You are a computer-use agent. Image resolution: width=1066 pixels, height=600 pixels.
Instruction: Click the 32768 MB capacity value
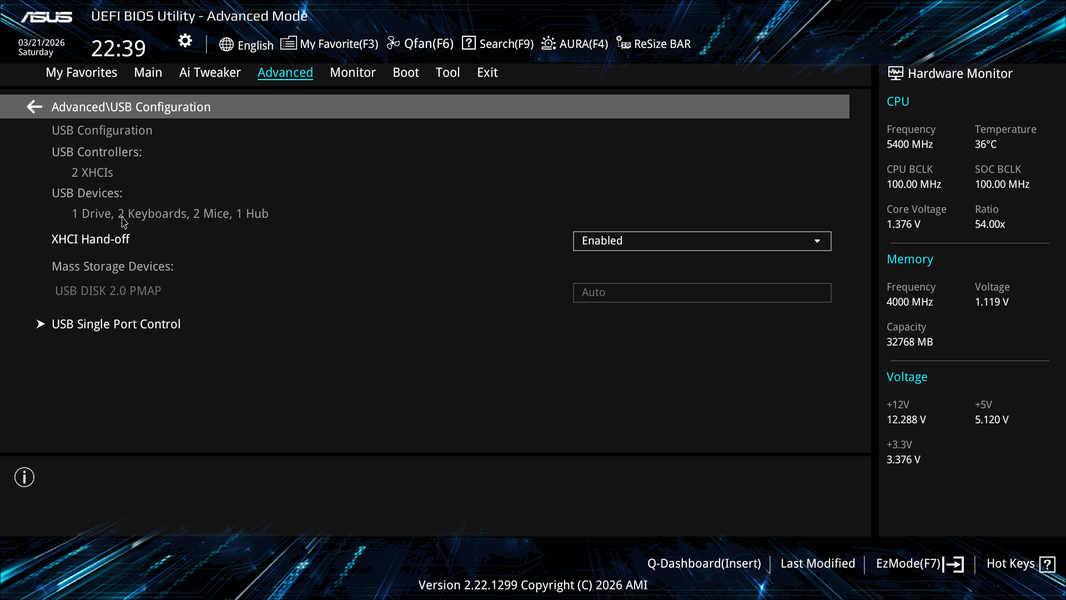(x=910, y=342)
